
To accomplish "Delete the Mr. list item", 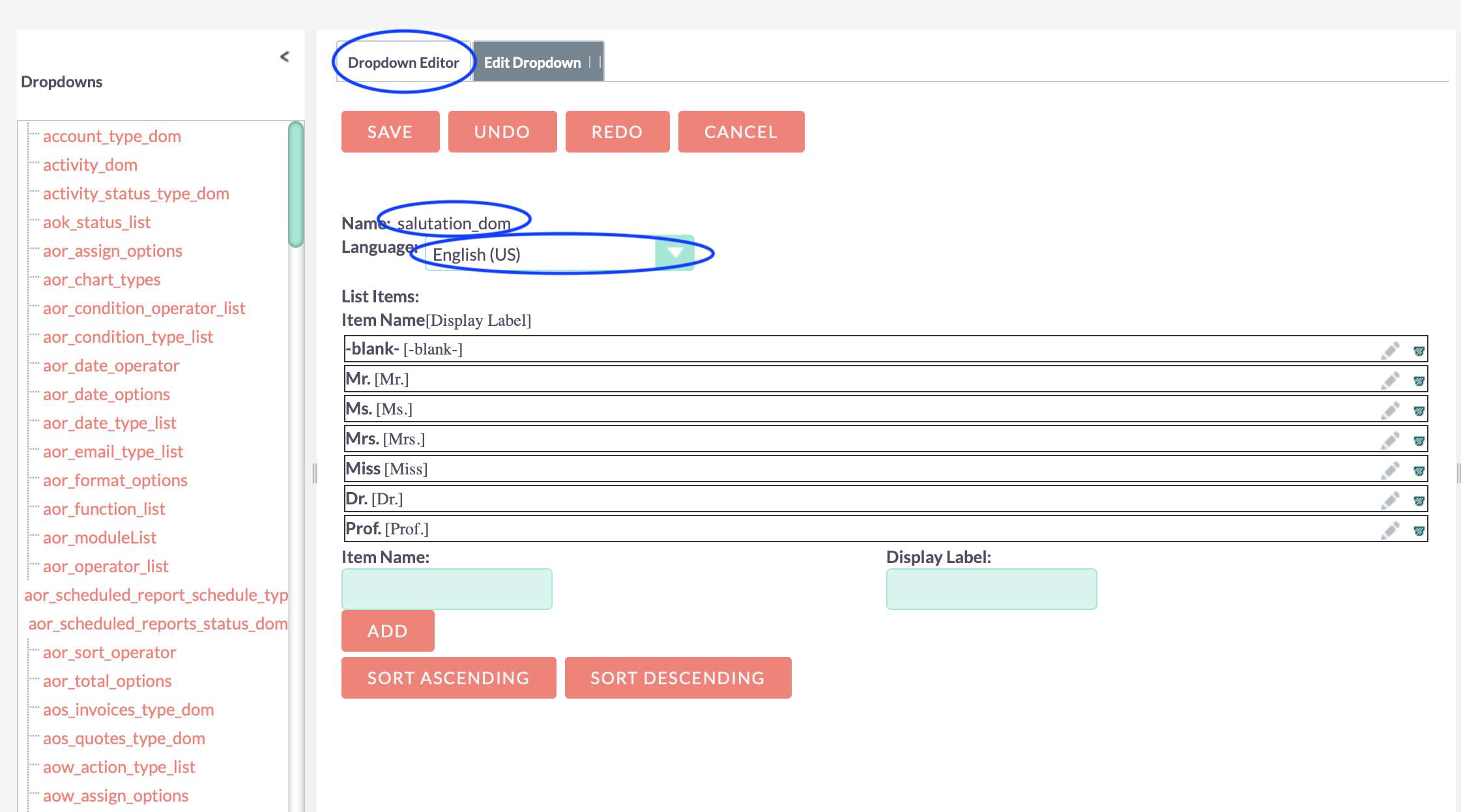I will (x=1419, y=381).
